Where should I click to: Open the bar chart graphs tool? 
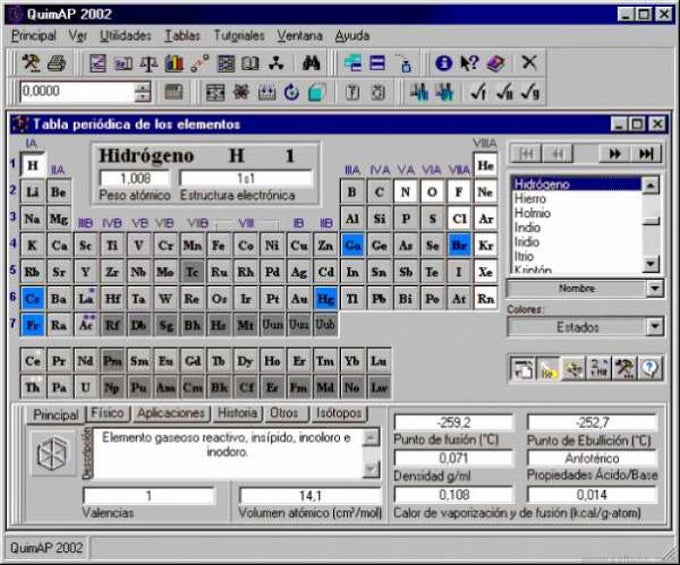[174, 63]
